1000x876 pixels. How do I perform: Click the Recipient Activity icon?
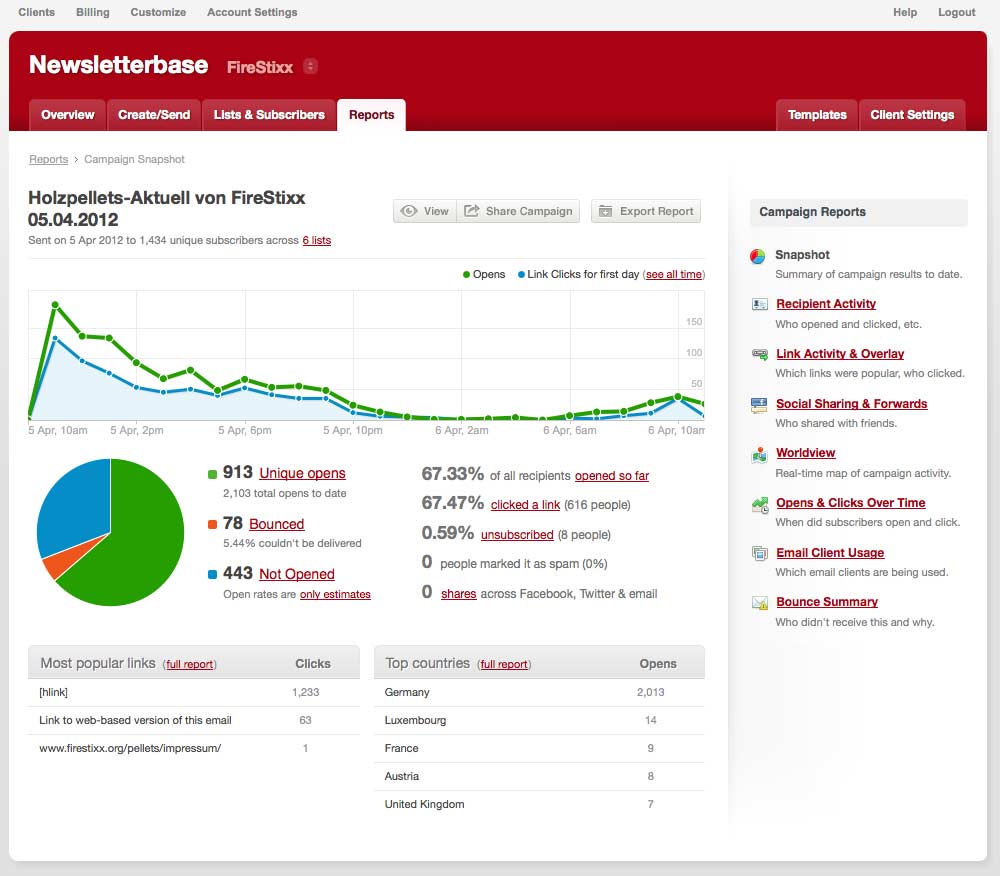pos(759,304)
